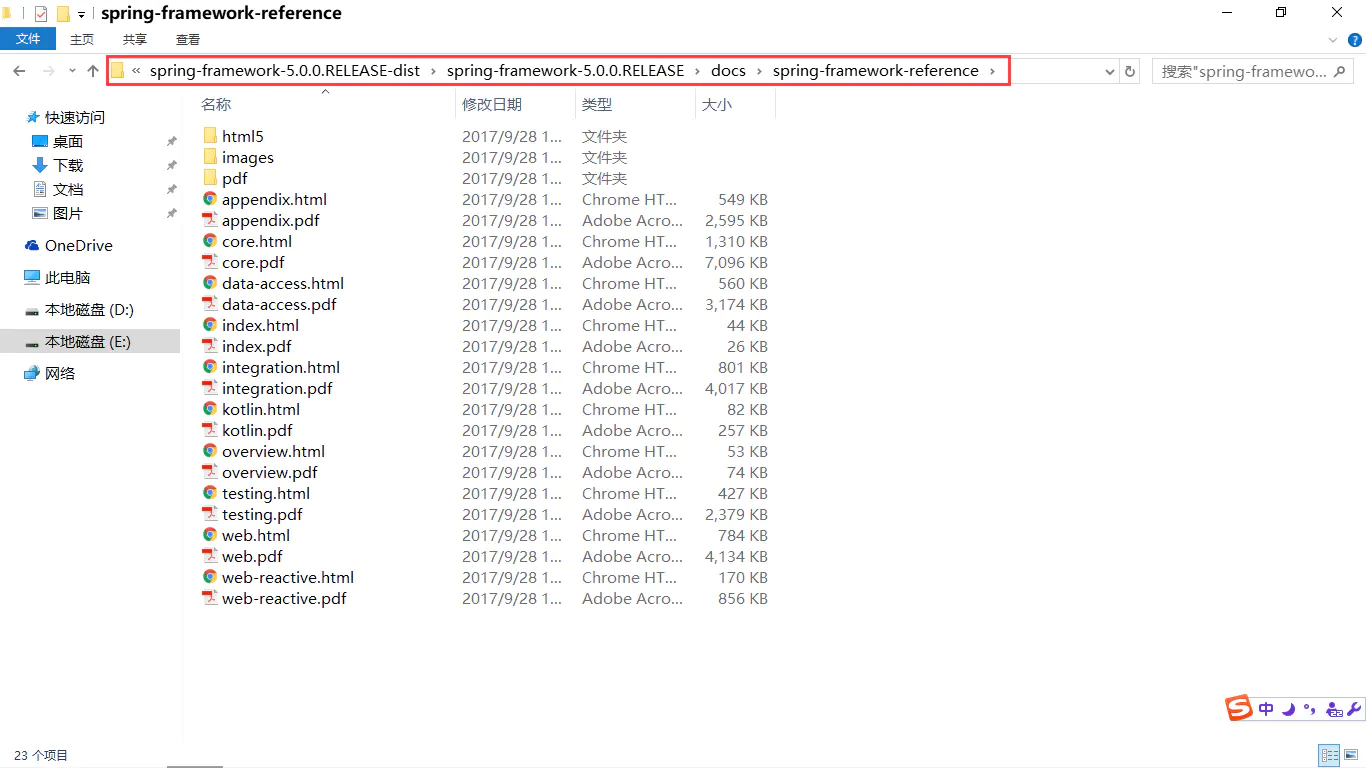Image resolution: width=1366 pixels, height=768 pixels.
Task: Click the Sogou moon icon
Action: (x=1288, y=708)
